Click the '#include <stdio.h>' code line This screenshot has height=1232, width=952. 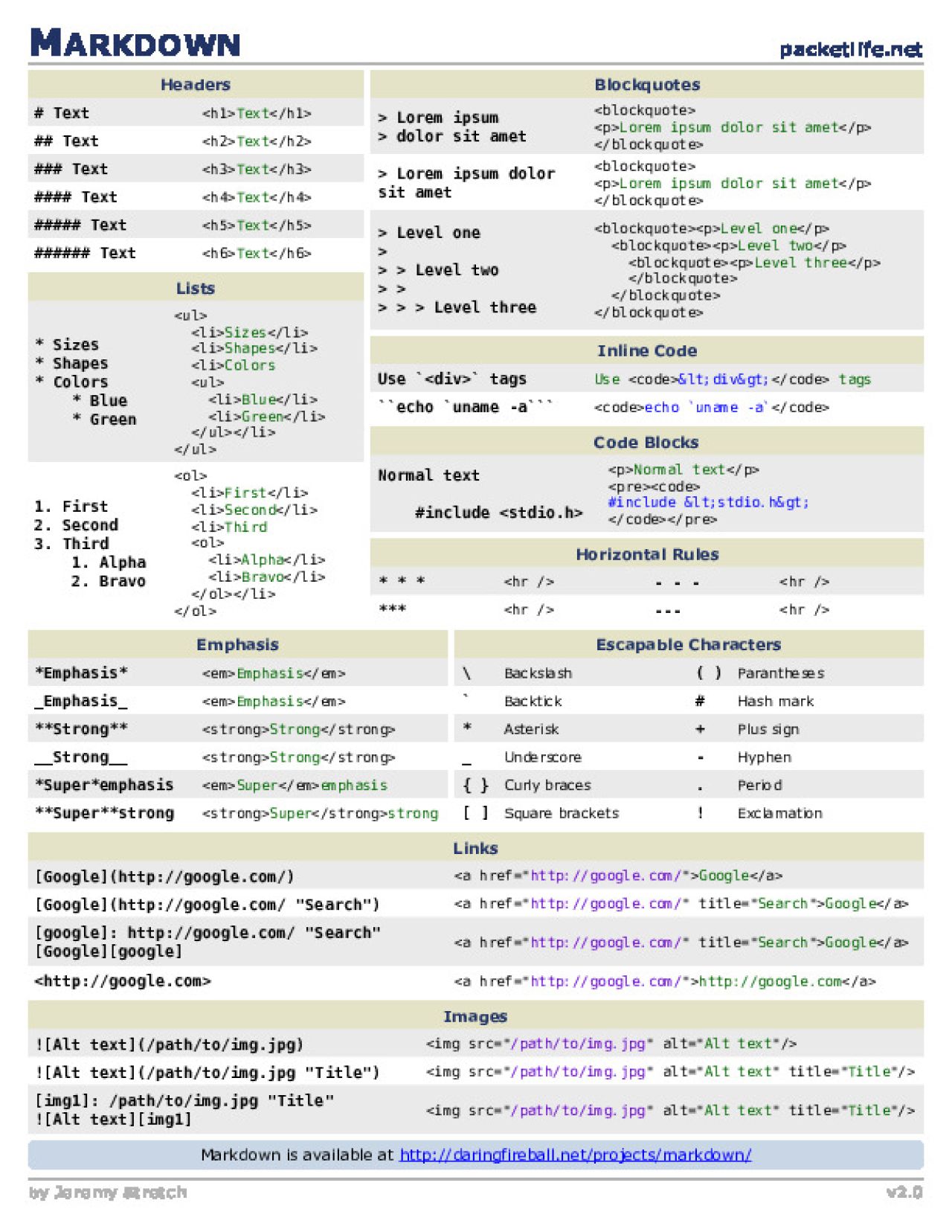point(498,513)
